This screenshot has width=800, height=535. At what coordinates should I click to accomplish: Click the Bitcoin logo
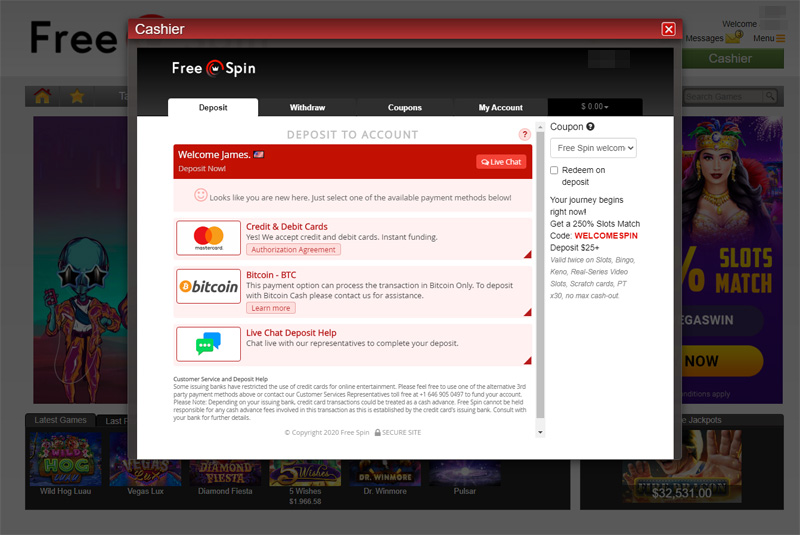(x=208, y=286)
